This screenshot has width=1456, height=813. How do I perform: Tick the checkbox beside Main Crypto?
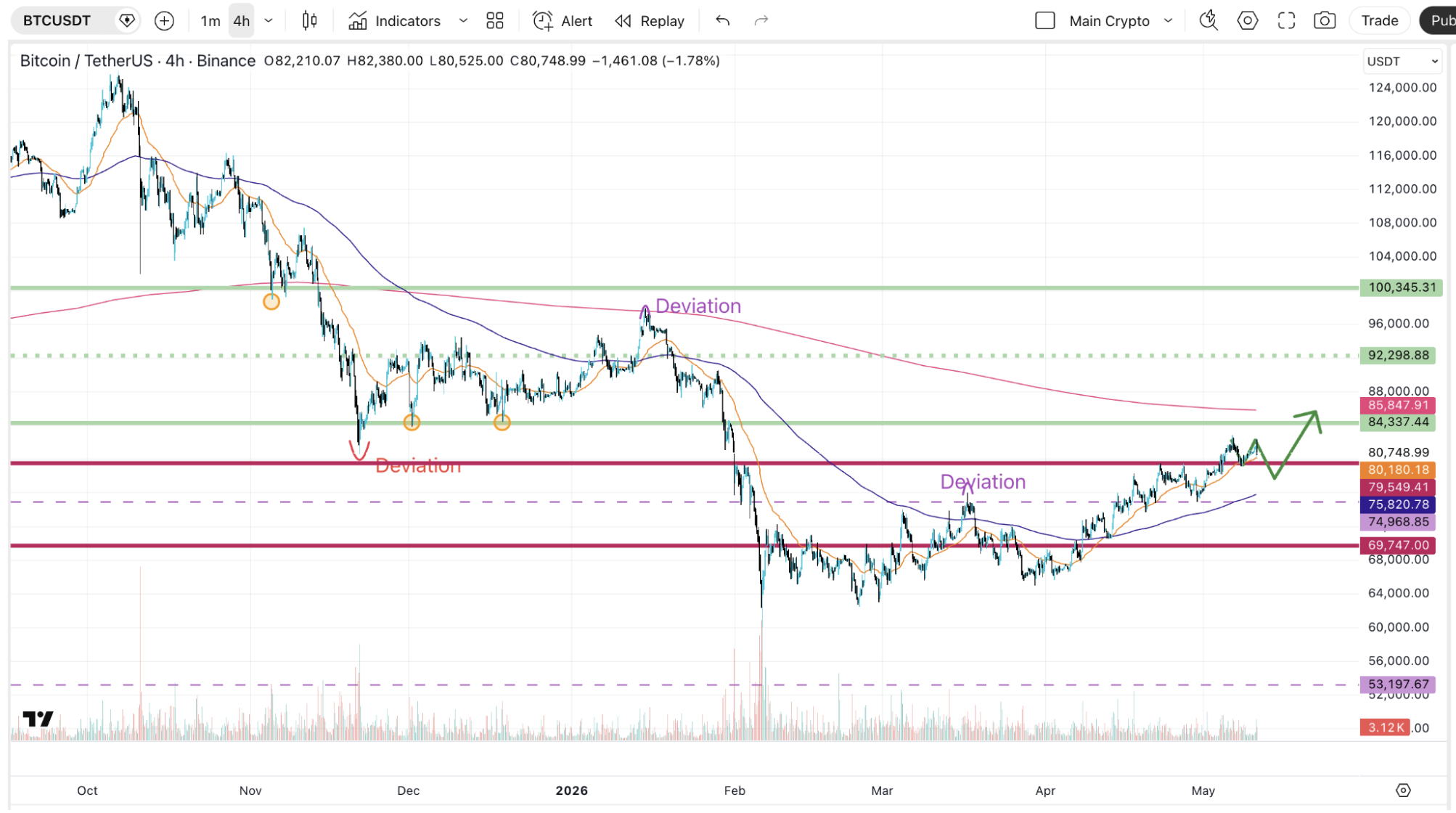pos(1045,21)
